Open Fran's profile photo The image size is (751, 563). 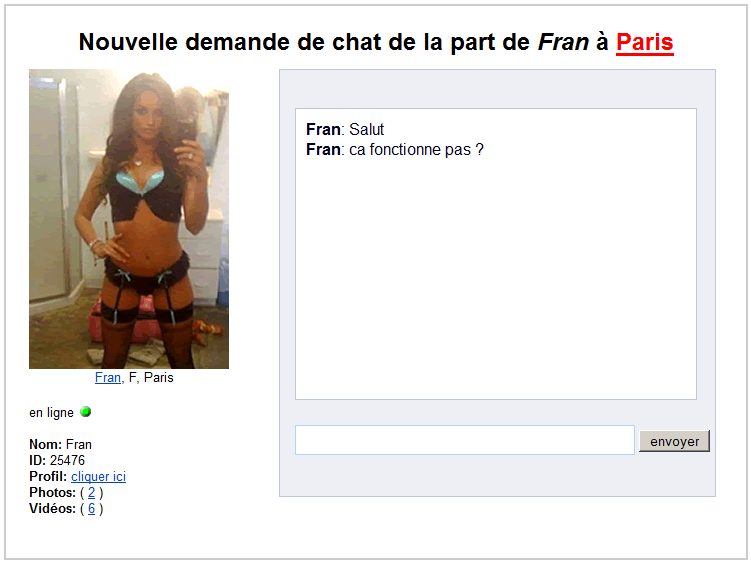(129, 219)
